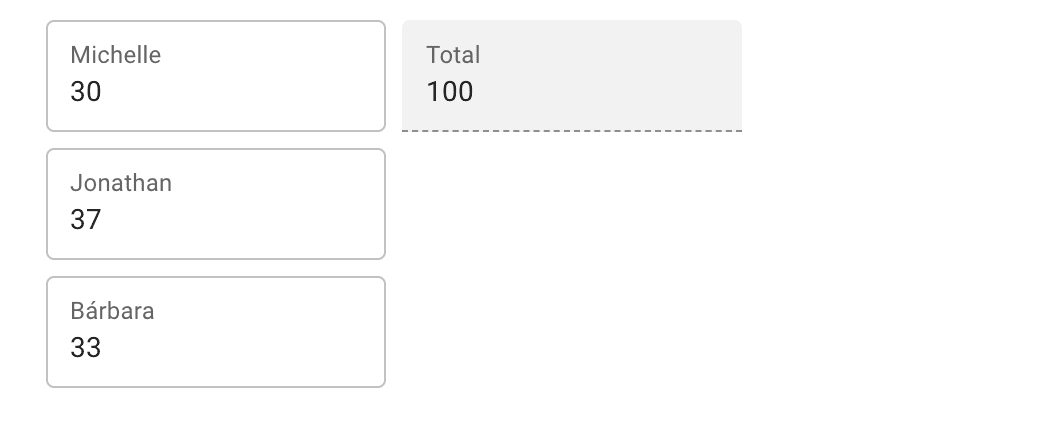Click the Jonathan label text
The height and width of the screenshot is (424, 1062).
pos(121,183)
